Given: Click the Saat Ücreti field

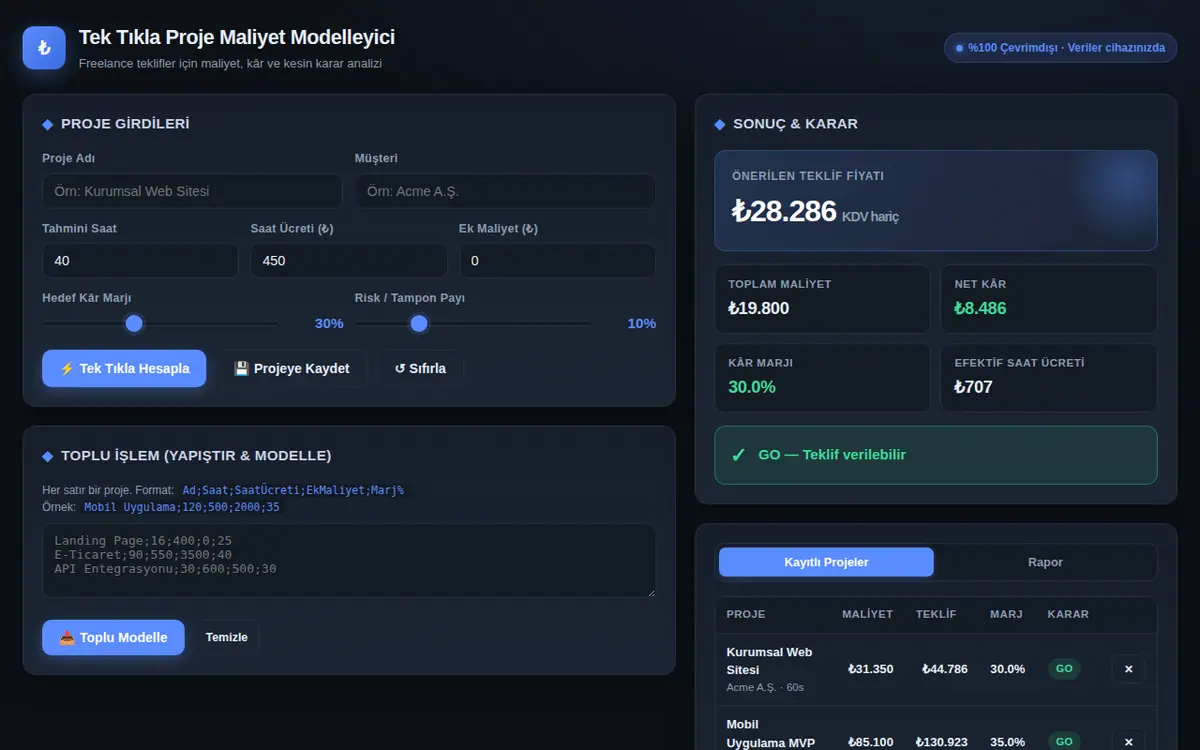Looking at the screenshot, I should pyautogui.click(x=349, y=261).
